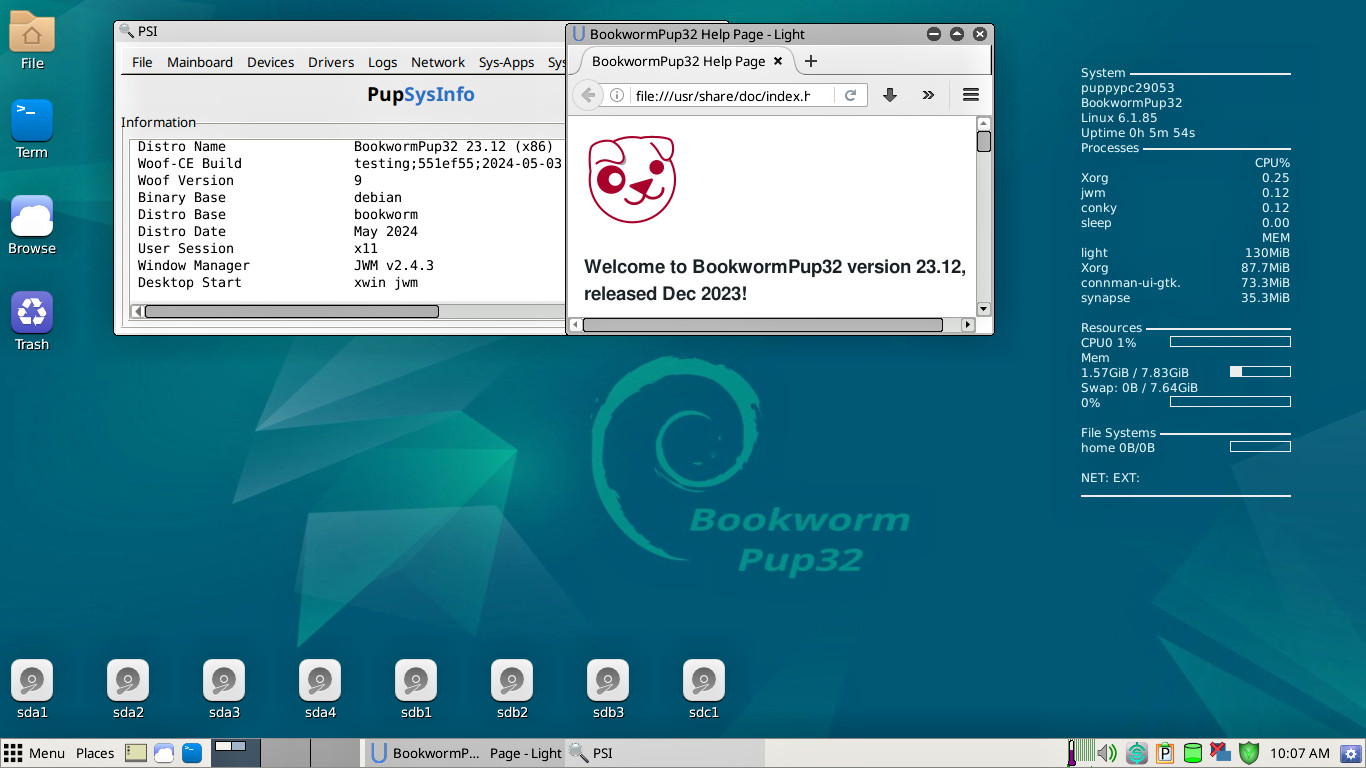
Task: Open the PSI Logs menu
Action: point(383,62)
